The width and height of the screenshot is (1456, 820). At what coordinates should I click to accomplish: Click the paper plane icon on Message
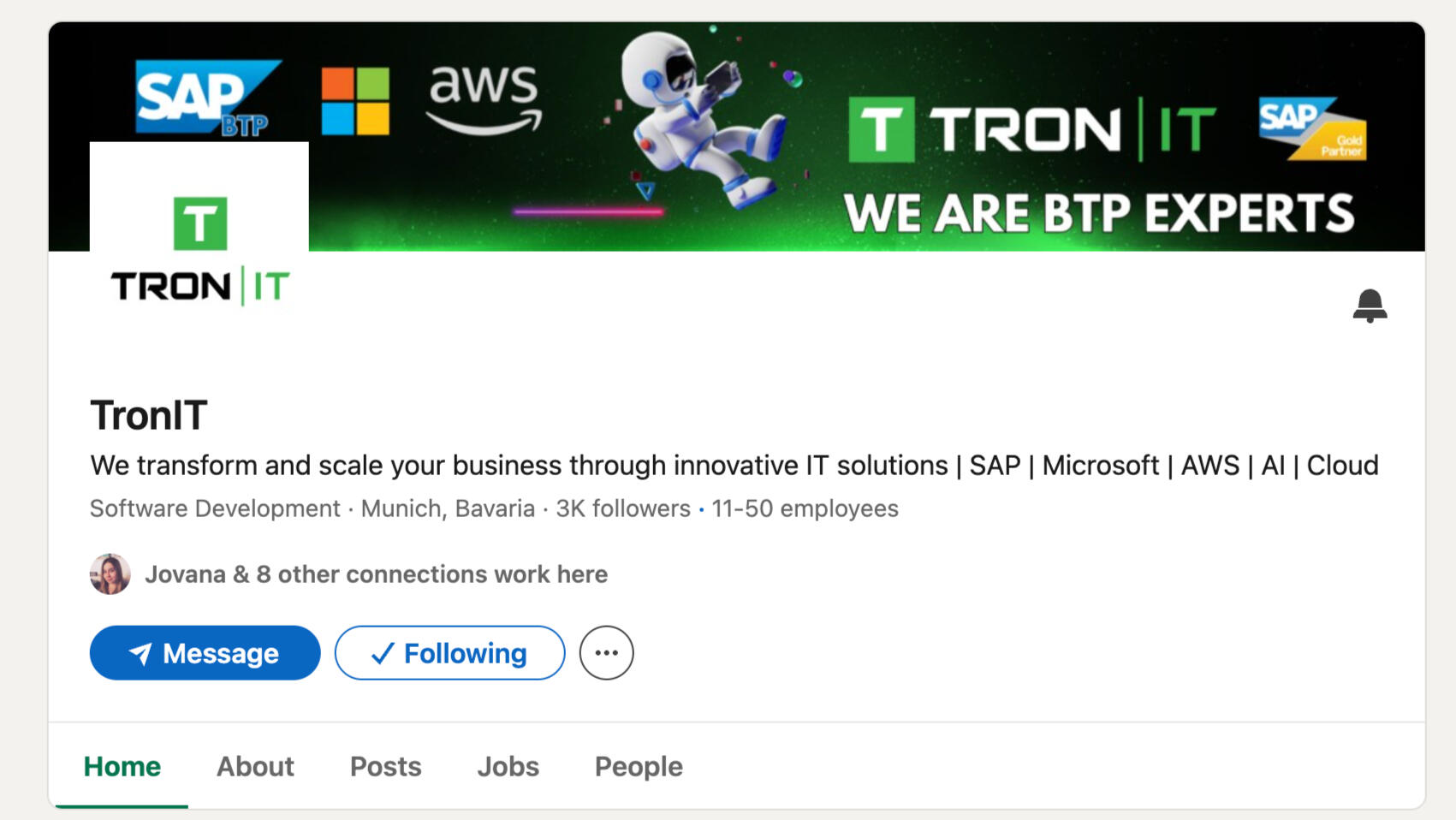140,654
